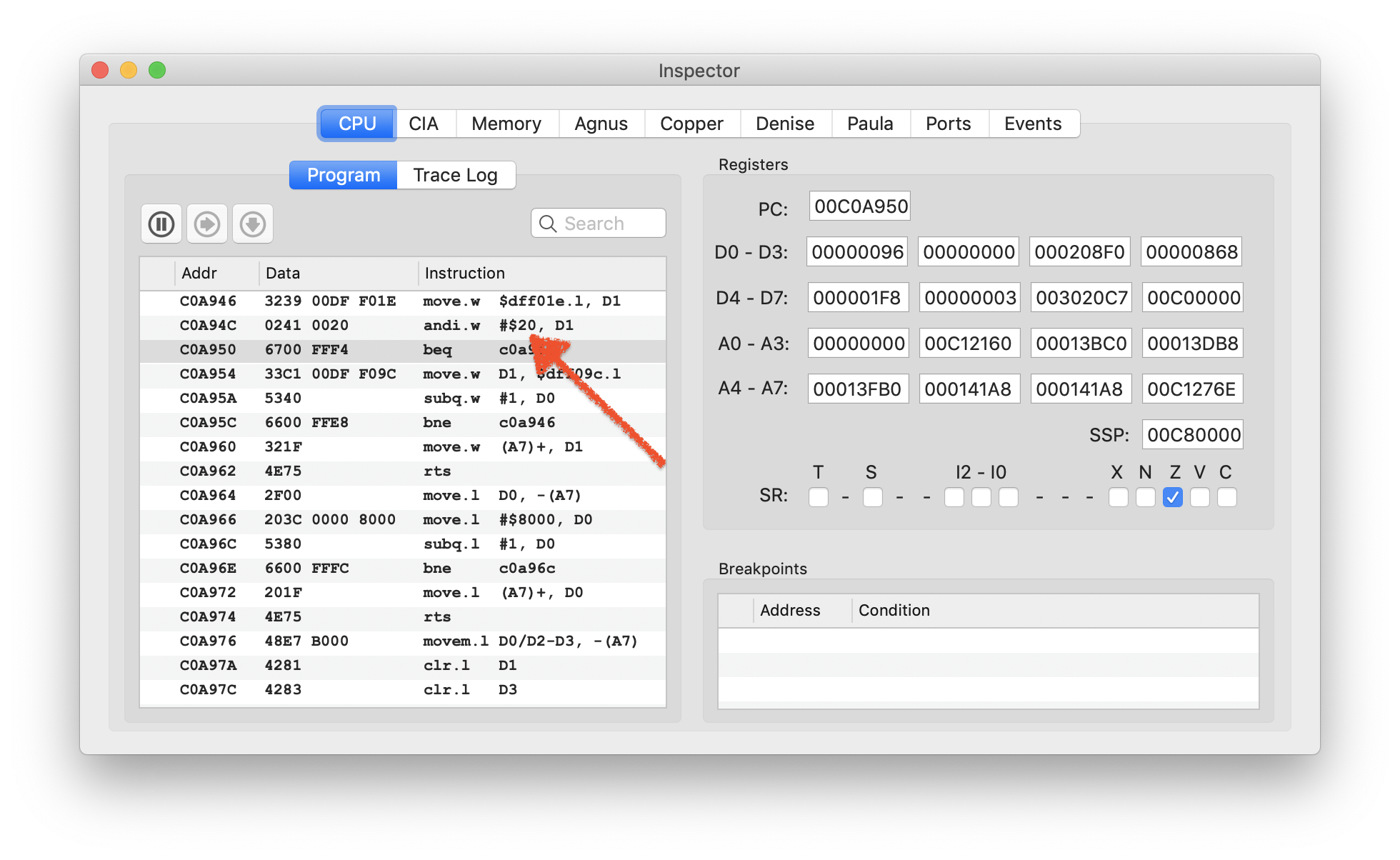
Task: Click the D6 register field 003020C7
Action: click(x=1080, y=297)
